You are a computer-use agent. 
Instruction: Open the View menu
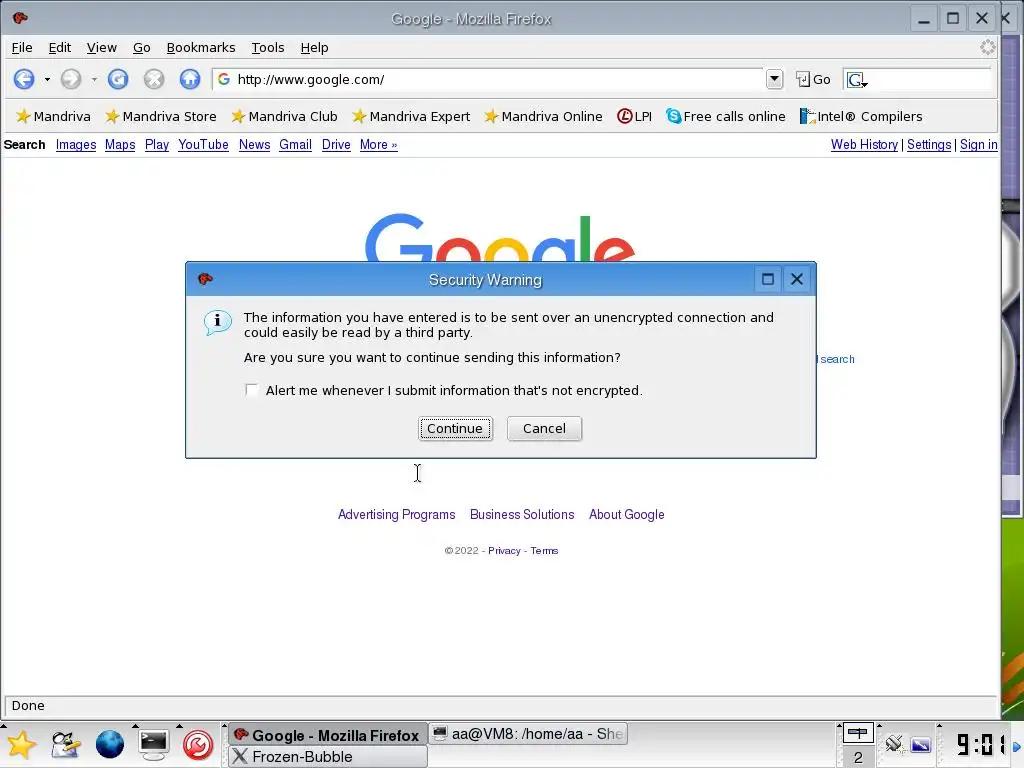click(101, 48)
